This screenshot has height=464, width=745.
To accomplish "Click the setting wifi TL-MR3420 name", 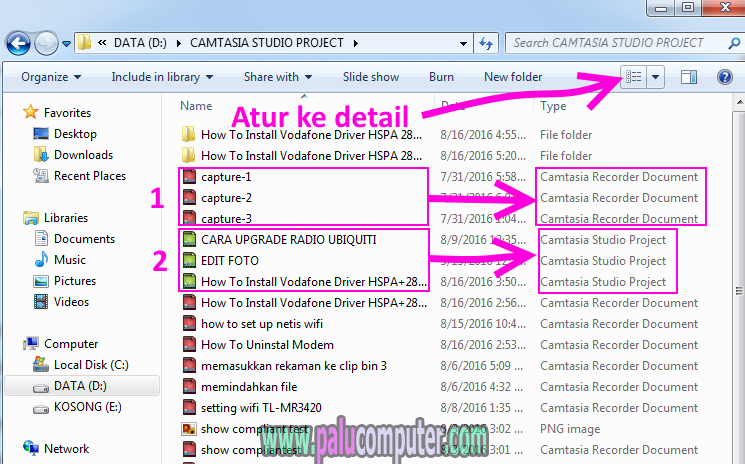I will pos(261,407).
